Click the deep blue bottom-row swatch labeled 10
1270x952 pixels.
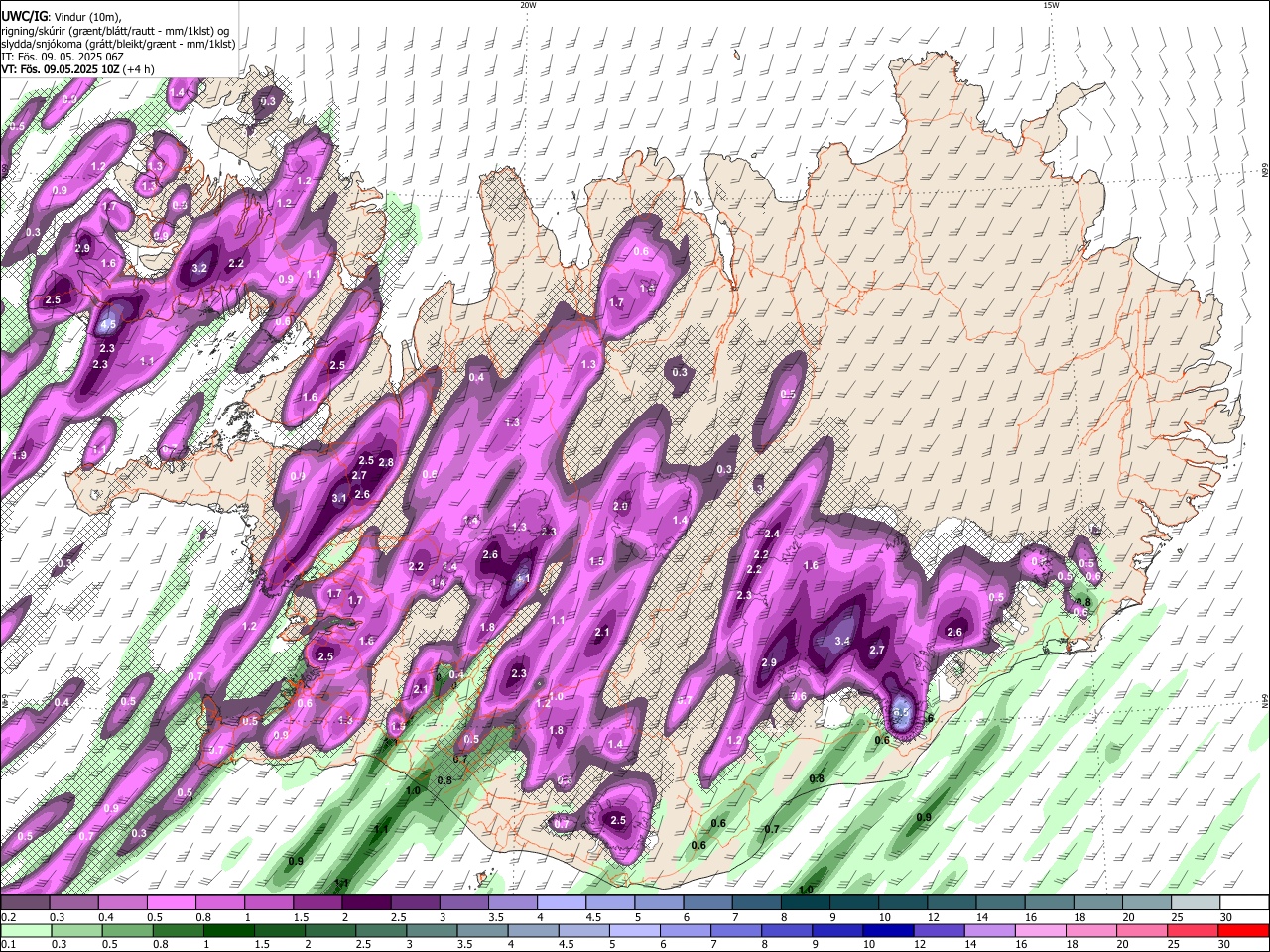[x=889, y=930]
